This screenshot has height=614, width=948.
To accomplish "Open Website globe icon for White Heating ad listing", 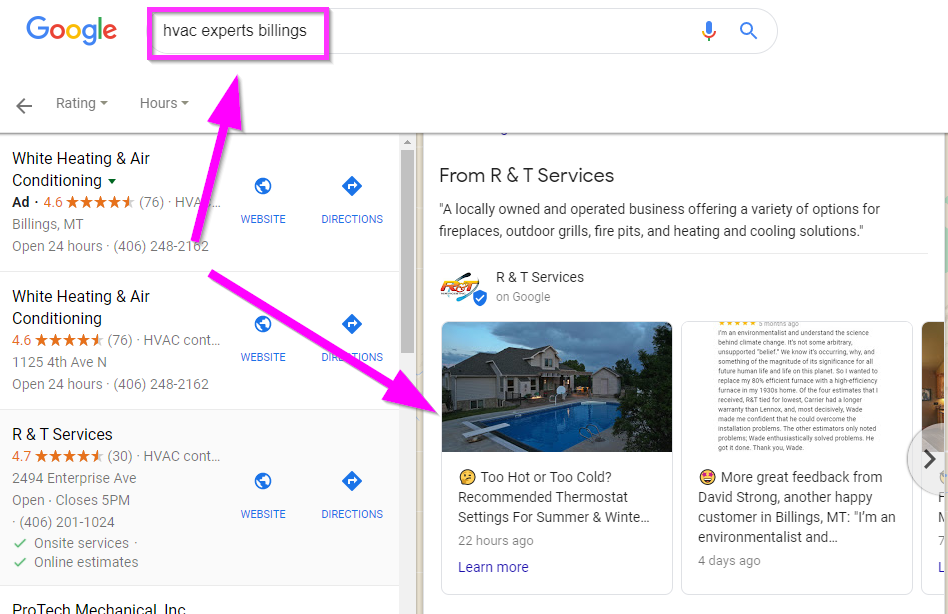I will point(262,186).
